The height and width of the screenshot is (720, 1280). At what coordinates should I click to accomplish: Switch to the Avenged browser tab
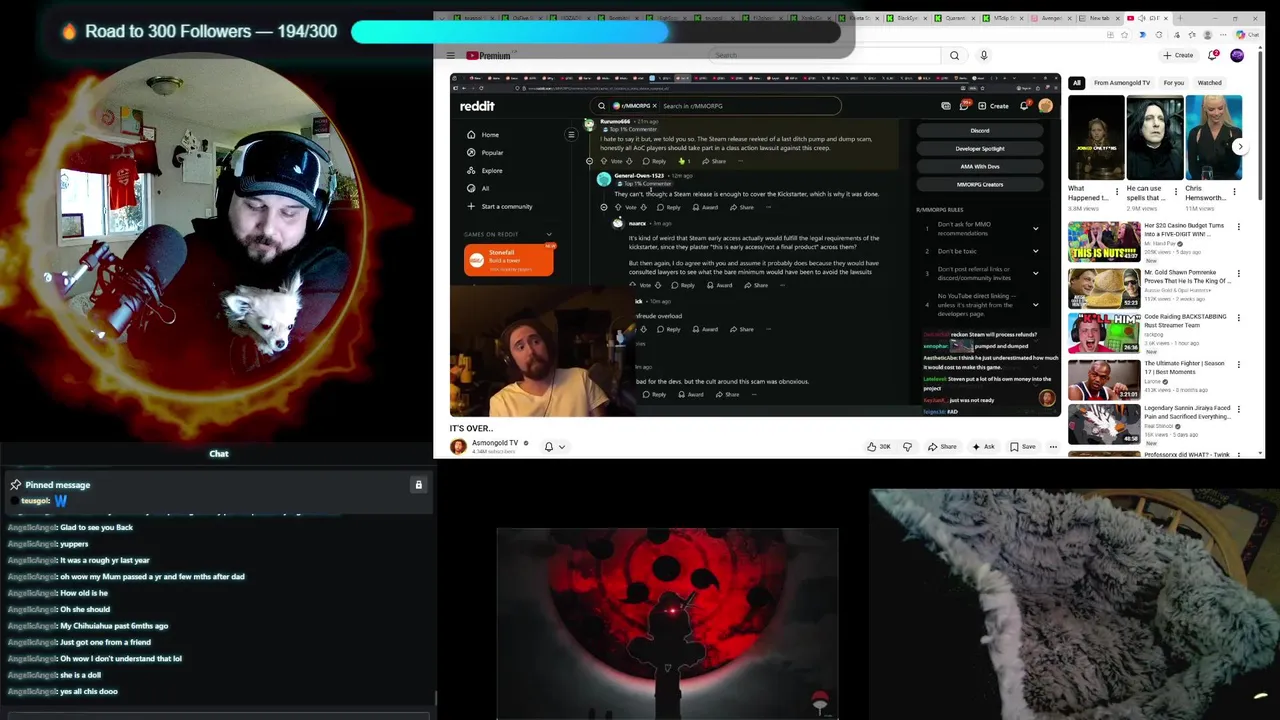[1052, 18]
